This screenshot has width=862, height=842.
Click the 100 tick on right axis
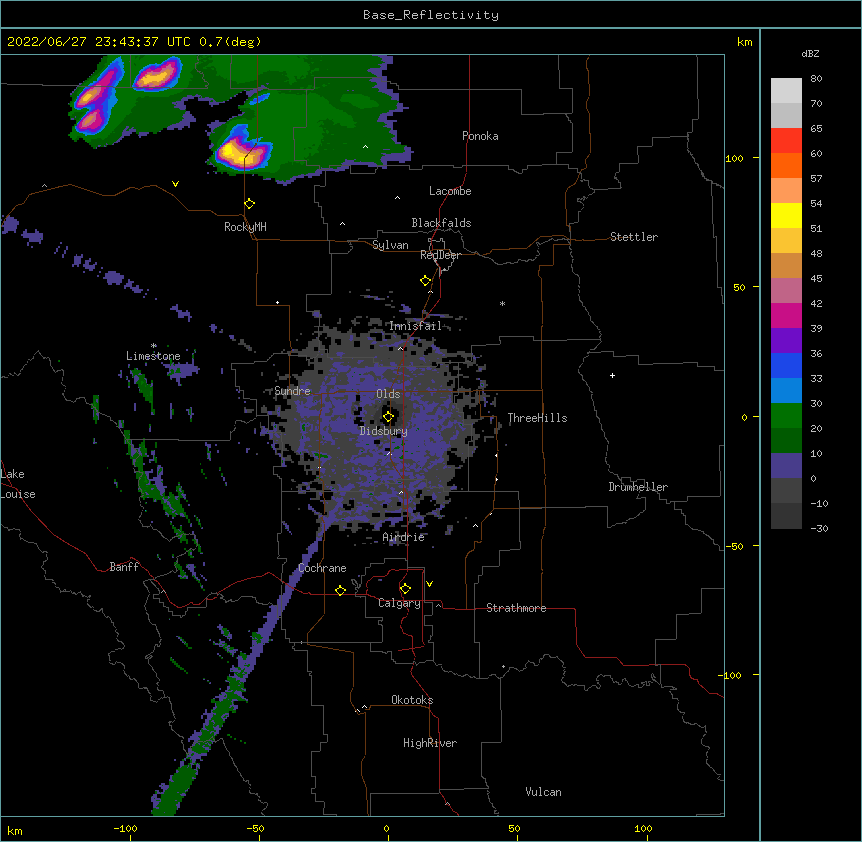pos(734,158)
